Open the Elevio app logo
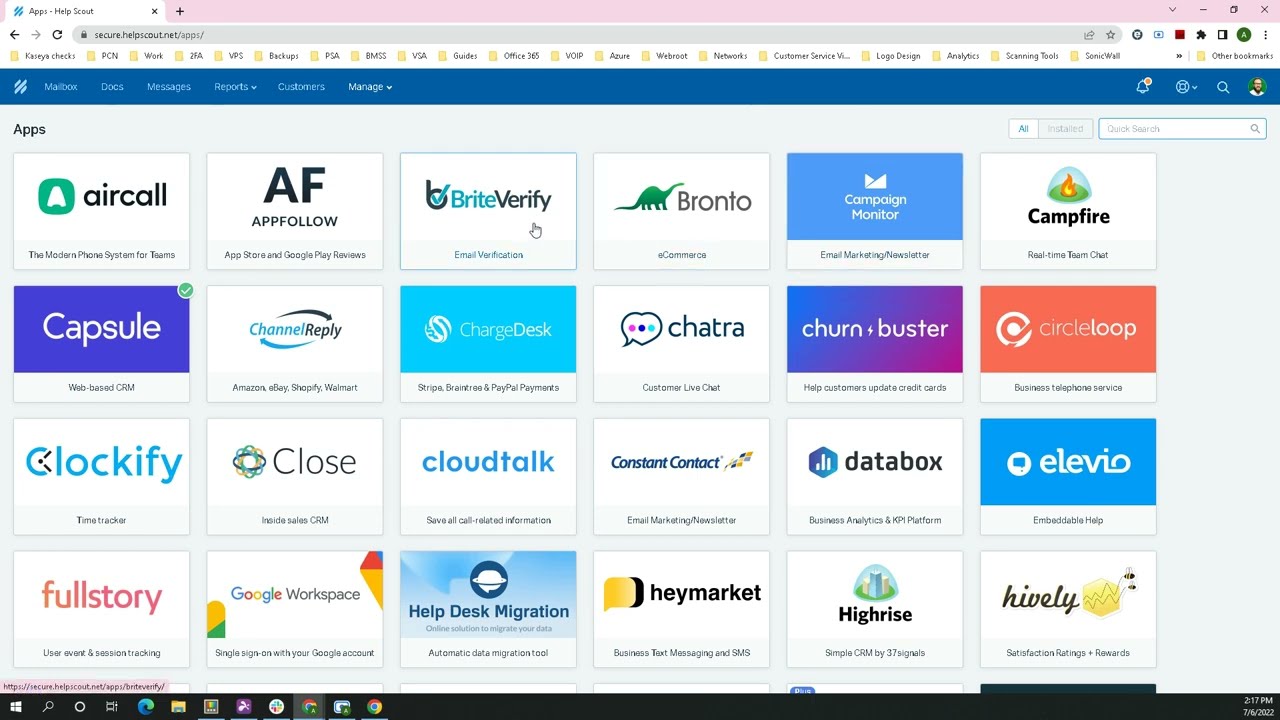 (1068, 462)
